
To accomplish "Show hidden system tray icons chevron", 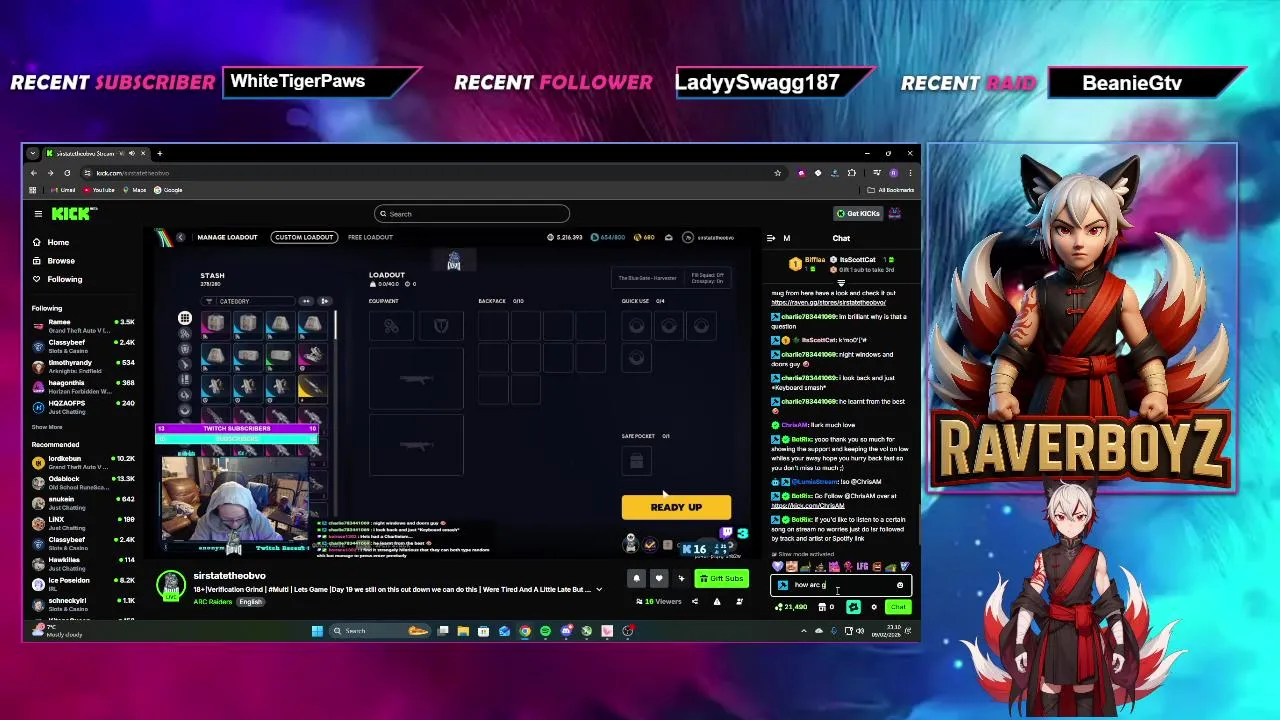I will click(x=804, y=631).
